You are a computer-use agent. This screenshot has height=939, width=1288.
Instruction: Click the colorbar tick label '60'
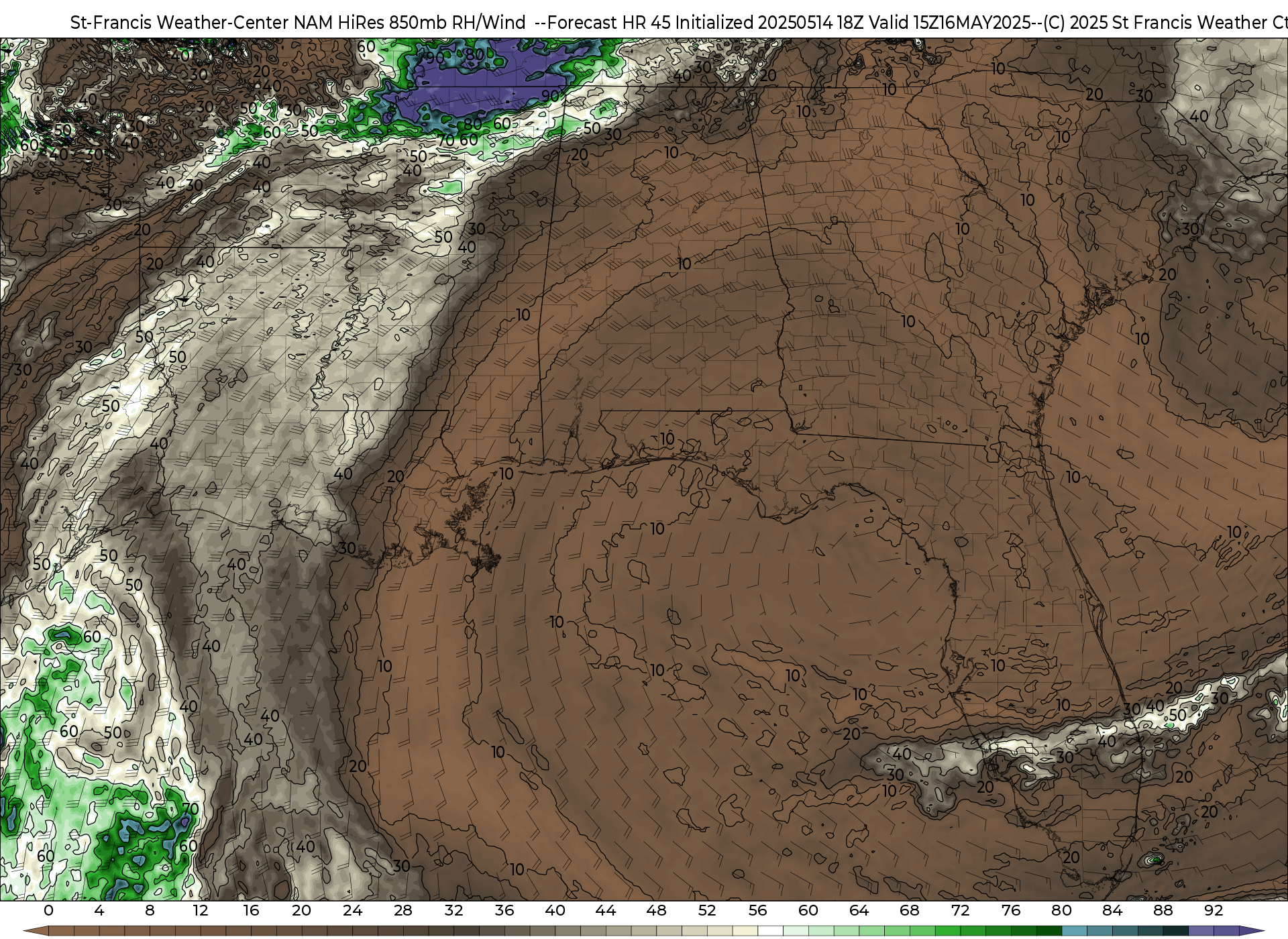[x=808, y=910]
